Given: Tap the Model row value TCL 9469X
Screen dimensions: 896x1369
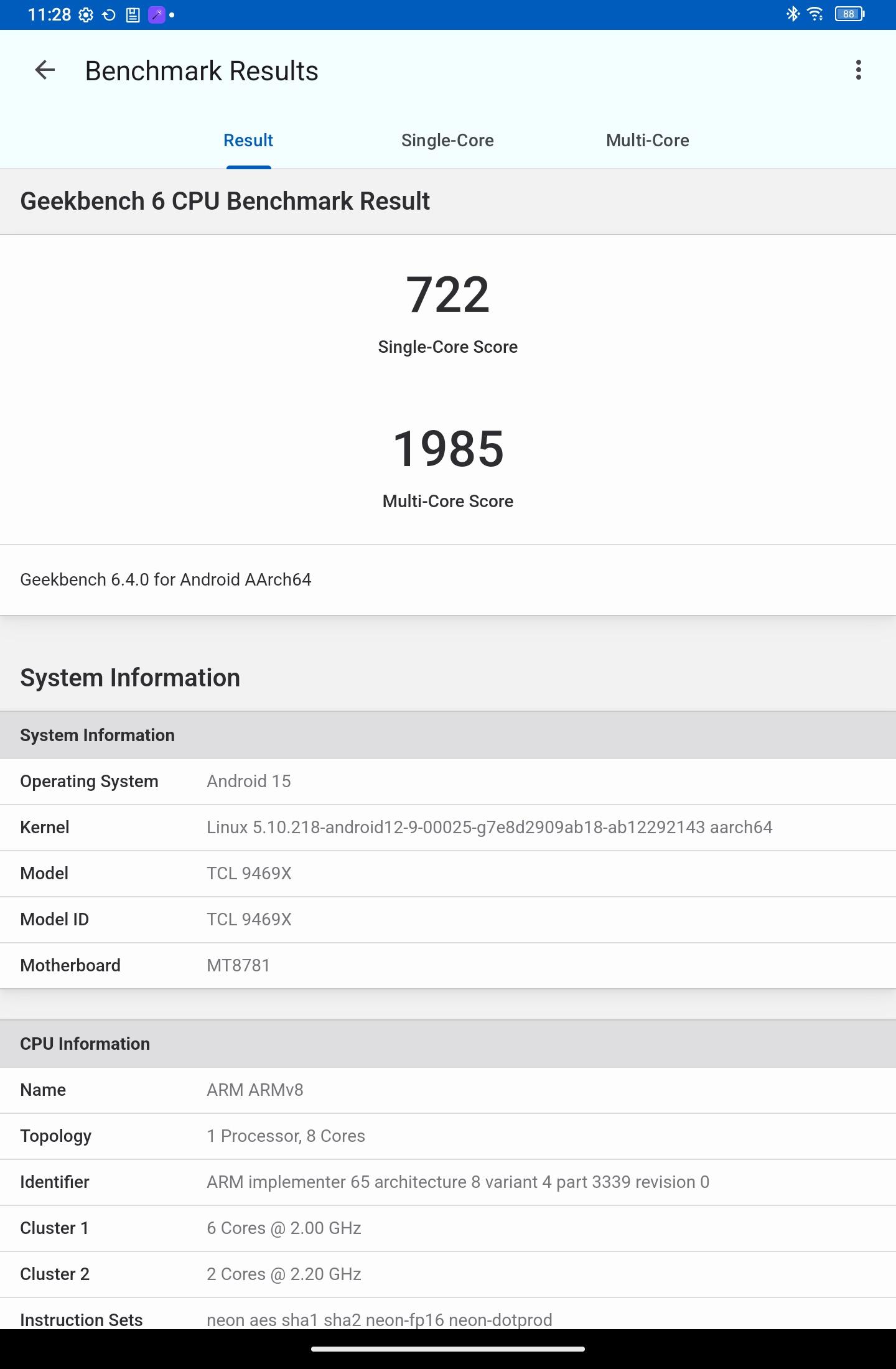Looking at the screenshot, I should 249,874.
